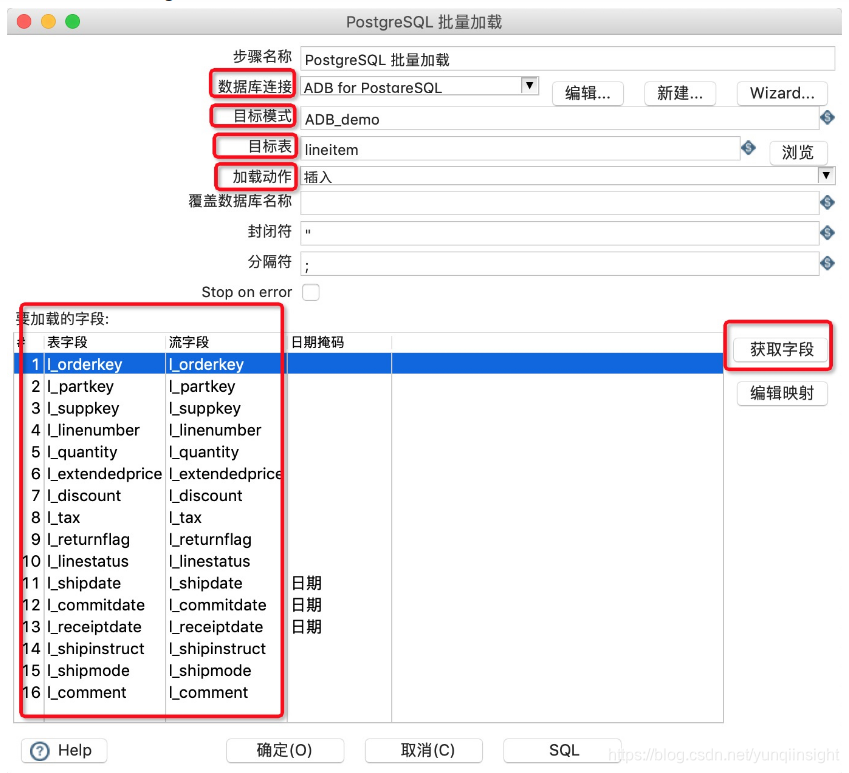Click the 获取字段 get fields button
849x773 pixels.
click(781, 349)
